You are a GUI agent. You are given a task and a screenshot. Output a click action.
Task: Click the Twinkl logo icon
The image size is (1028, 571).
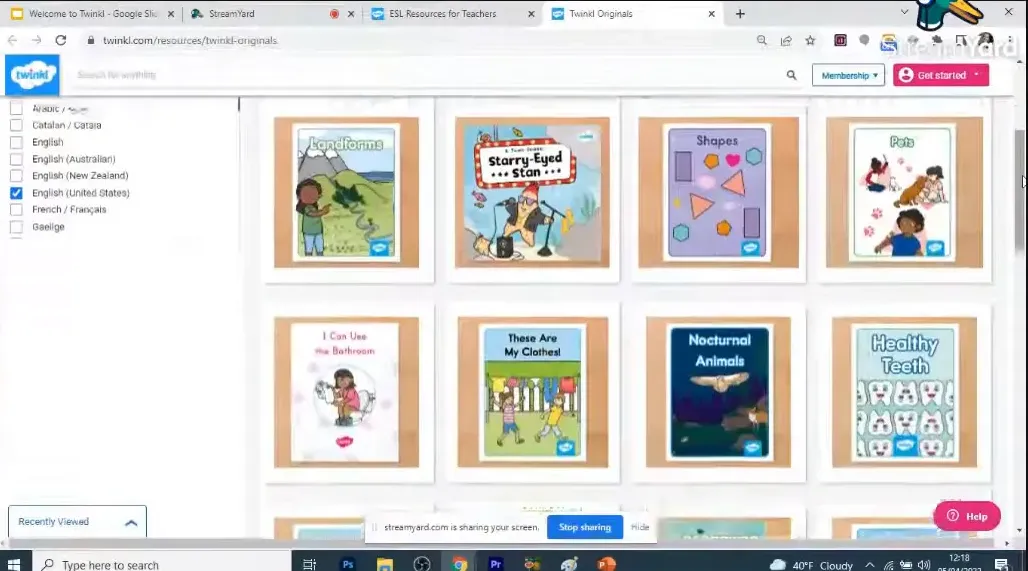click(x=32, y=75)
